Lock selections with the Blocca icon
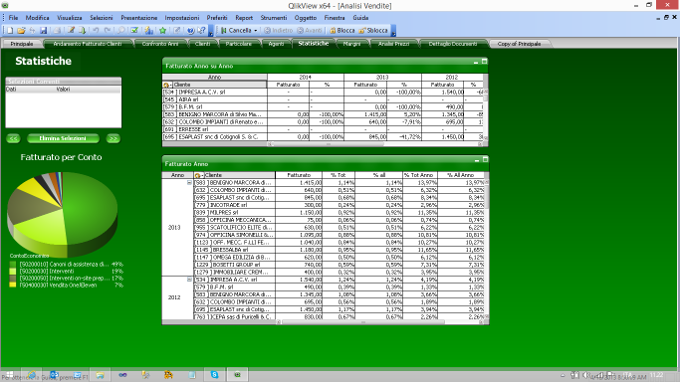Screen dimensions: 680x382 [x=342, y=30]
